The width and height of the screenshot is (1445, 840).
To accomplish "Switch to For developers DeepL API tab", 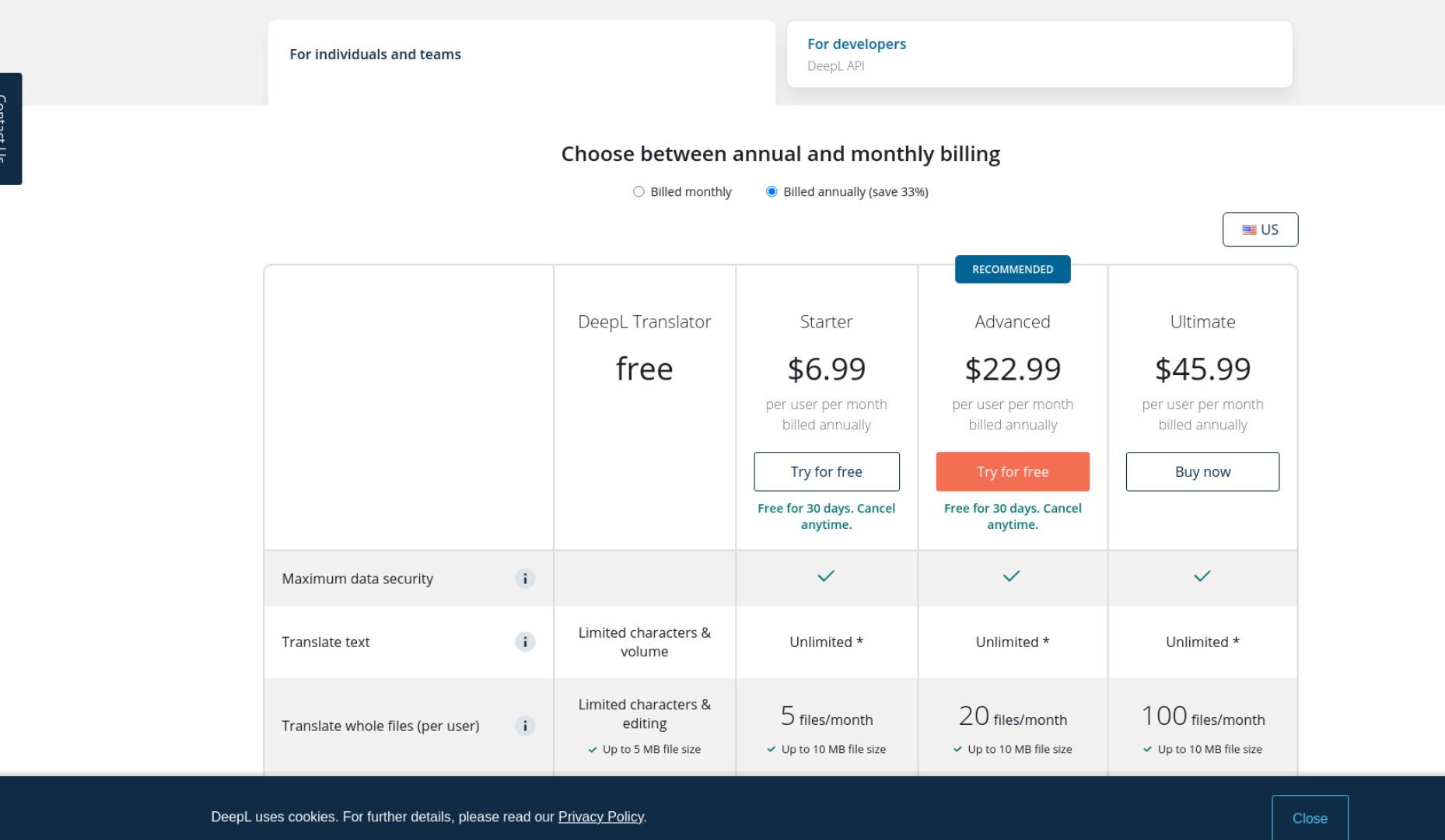I will 1040,54.
